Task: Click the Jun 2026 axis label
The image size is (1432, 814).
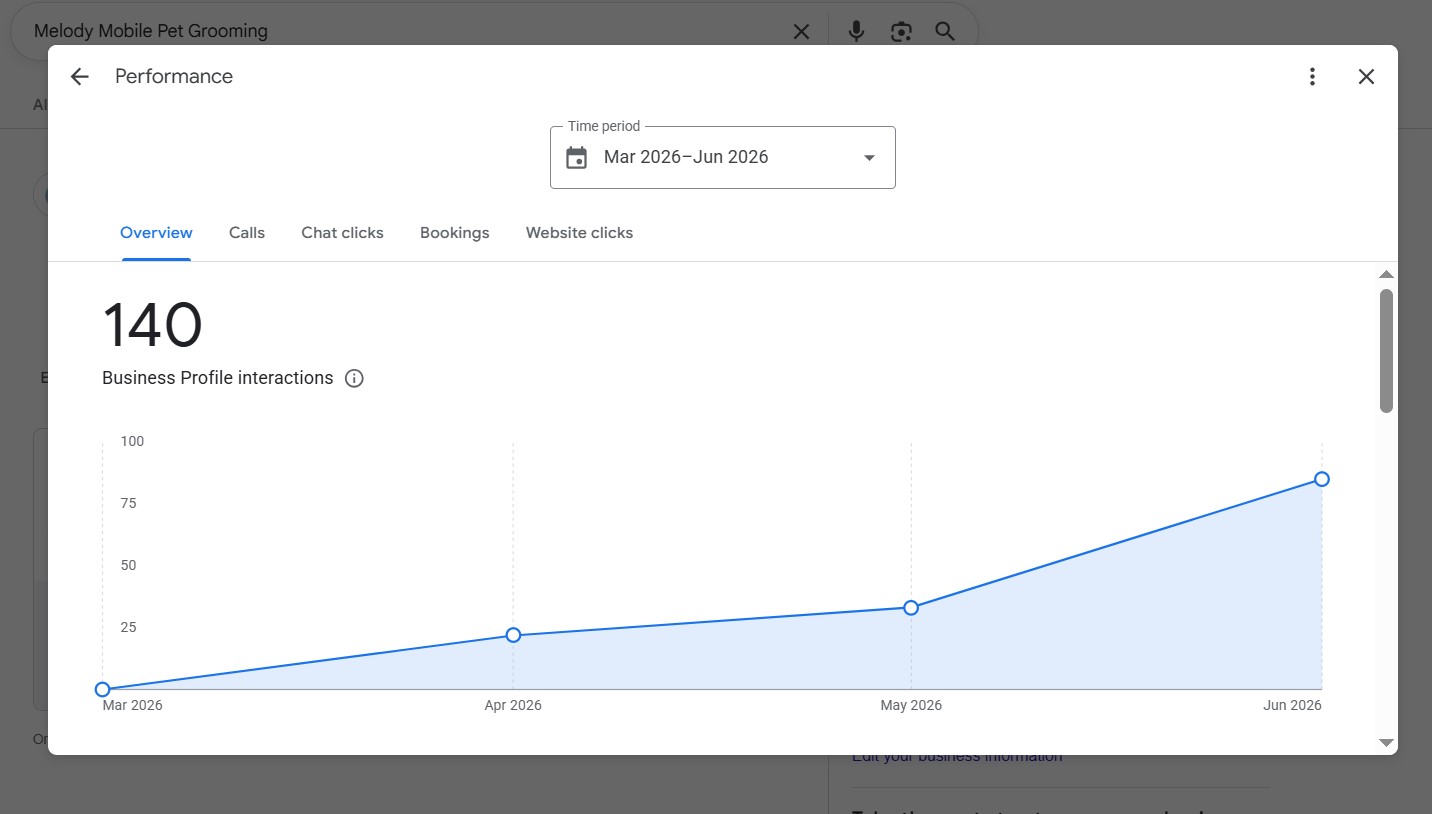Action: [x=1292, y=705]
